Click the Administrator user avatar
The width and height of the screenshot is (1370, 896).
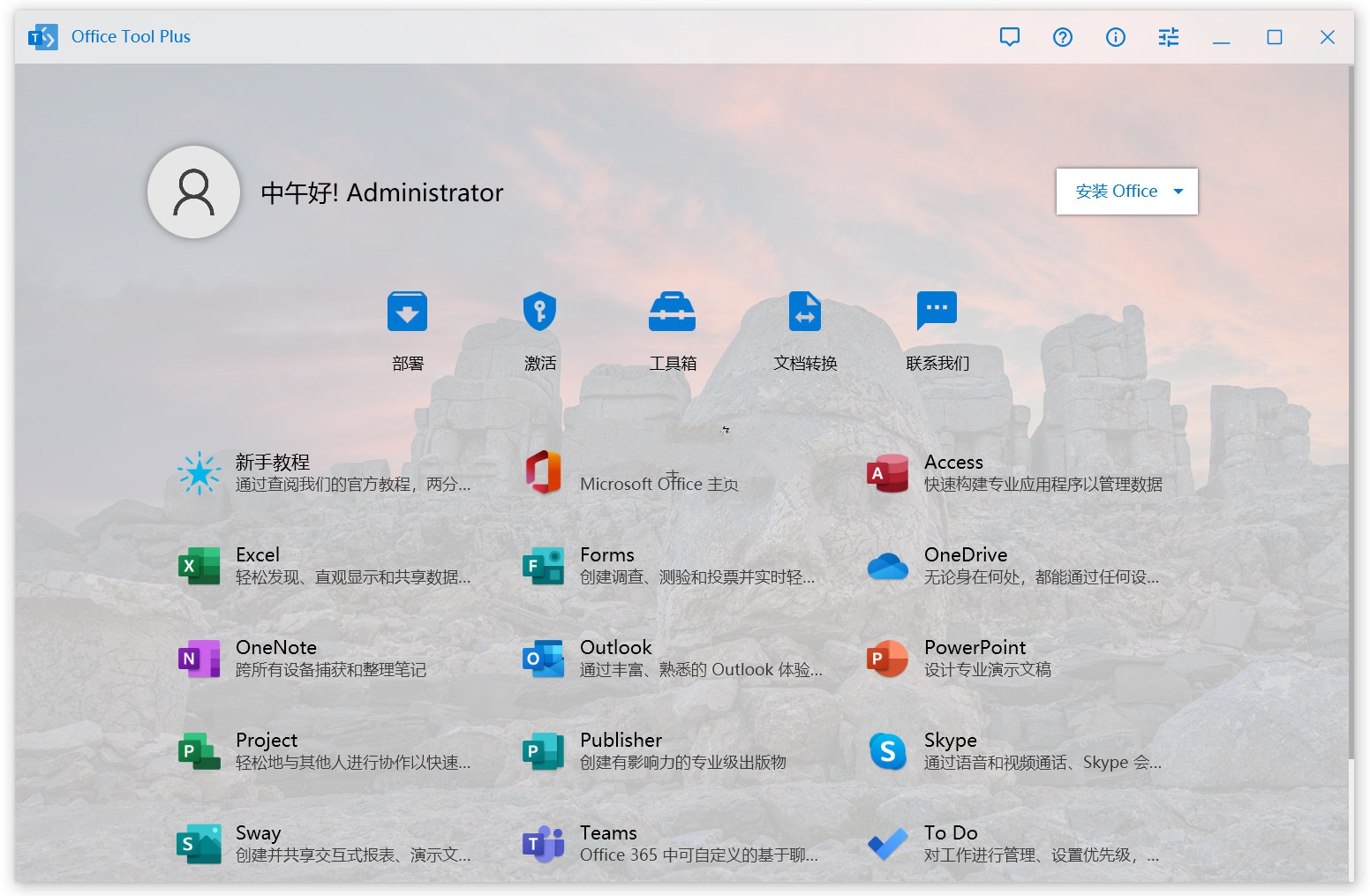[193, 192]
